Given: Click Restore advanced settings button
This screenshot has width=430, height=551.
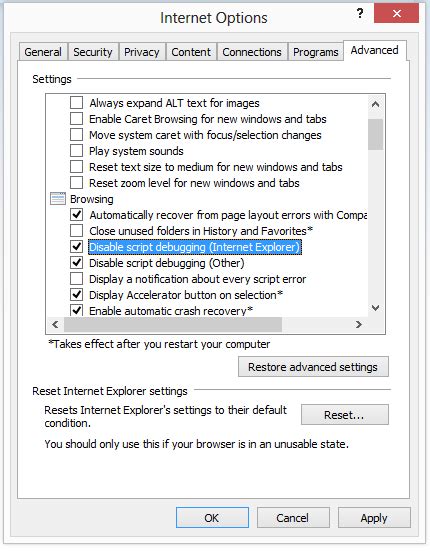Looking at the screenshot, I should (x=313, y=367).
